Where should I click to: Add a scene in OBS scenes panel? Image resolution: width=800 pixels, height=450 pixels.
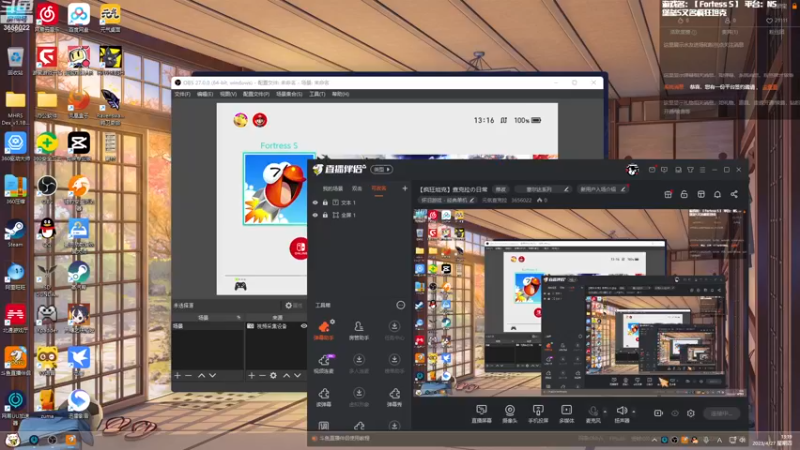[178, 376]
